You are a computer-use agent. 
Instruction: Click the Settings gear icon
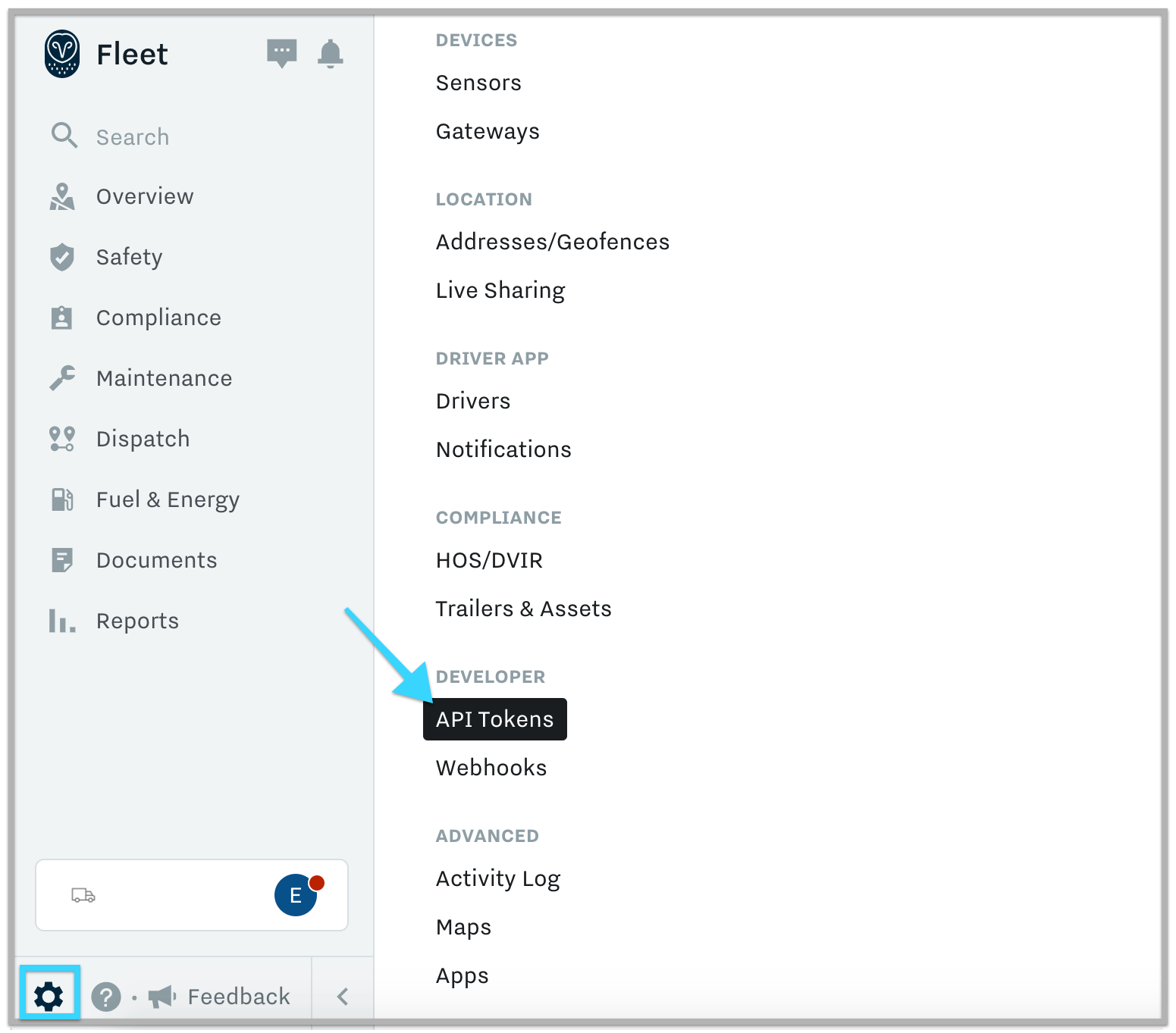[49, 996]
